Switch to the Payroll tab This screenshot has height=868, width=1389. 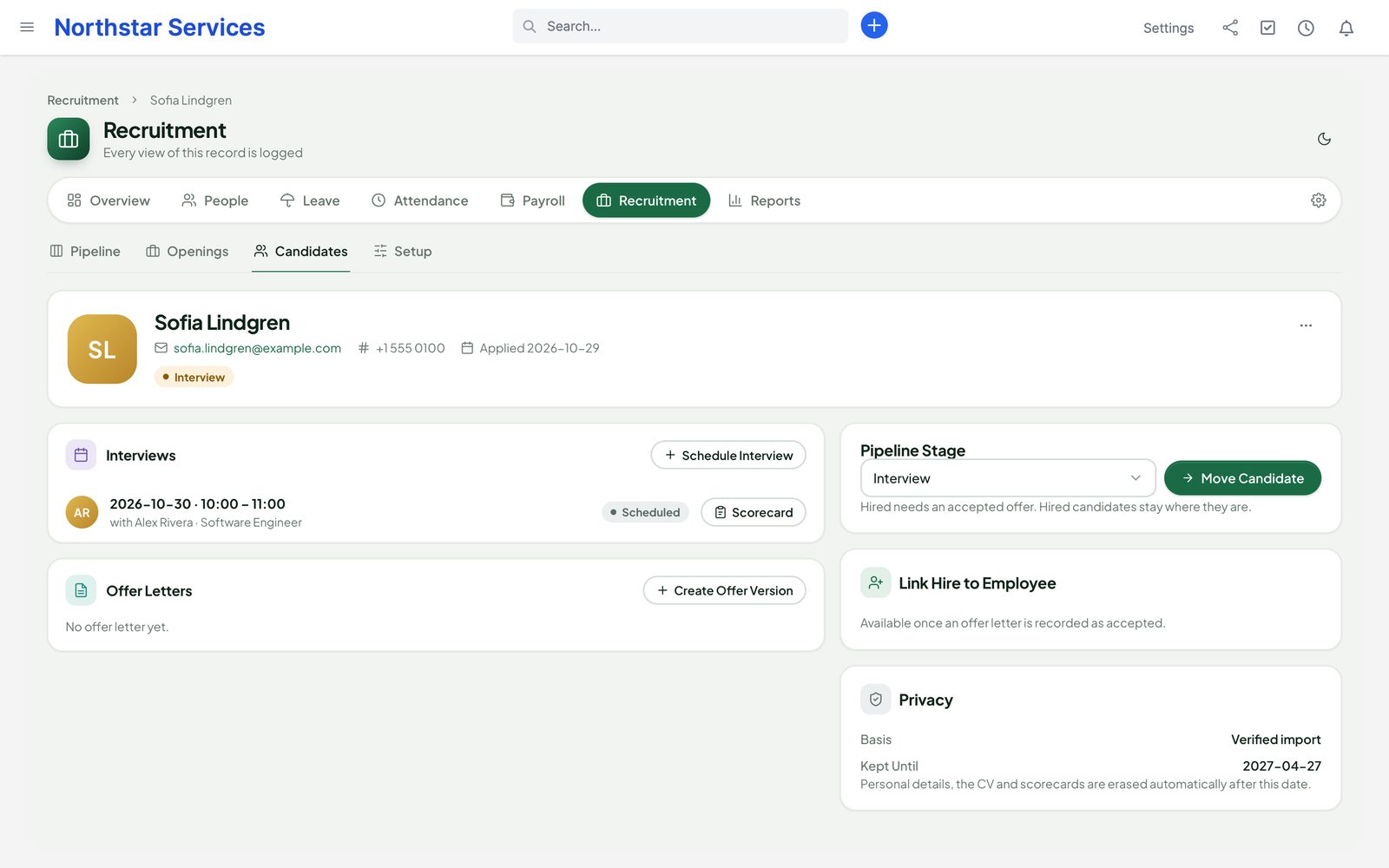tap(533, 201)
